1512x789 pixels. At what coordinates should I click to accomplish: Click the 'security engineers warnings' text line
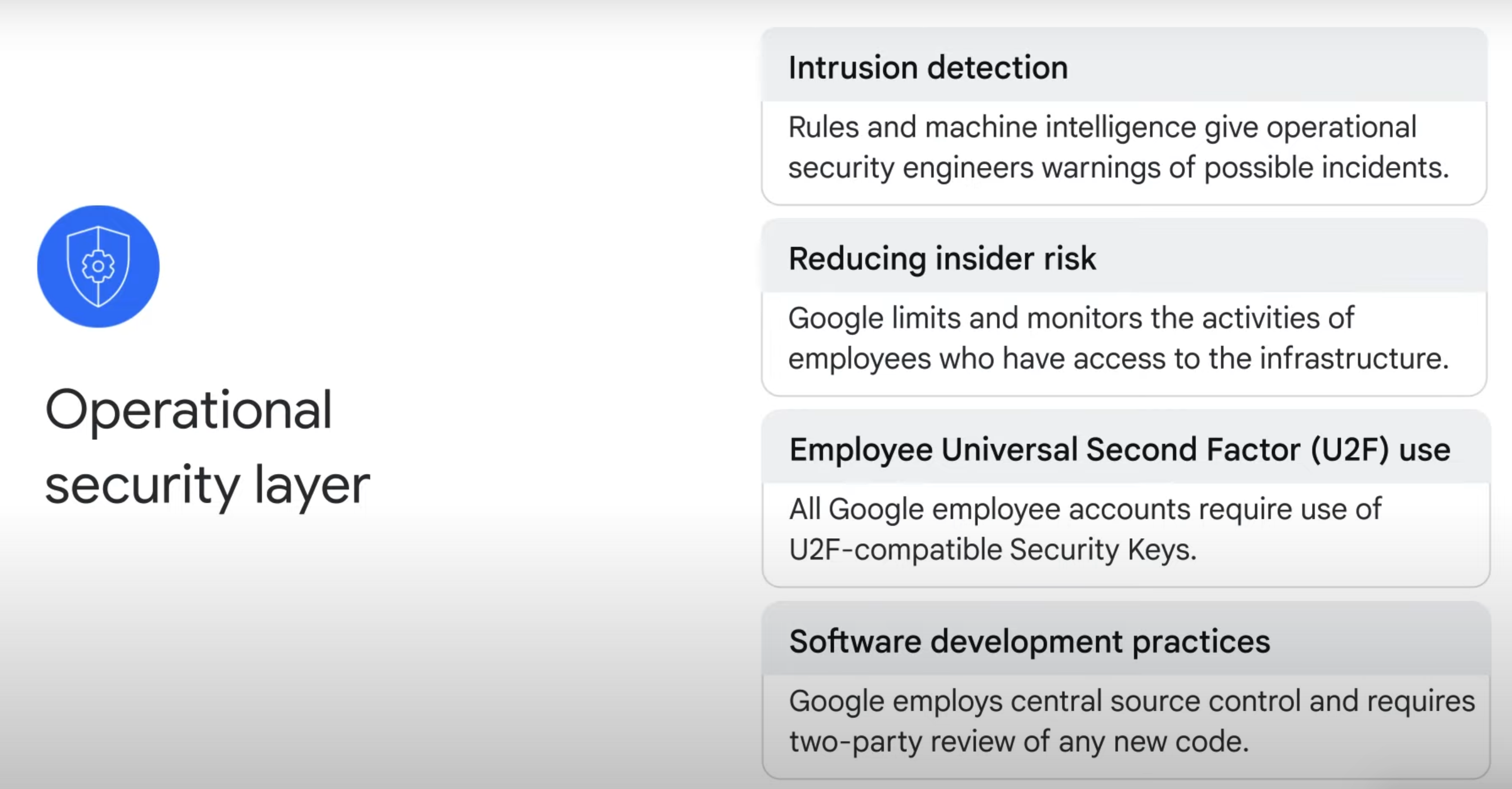(1118, 168)
